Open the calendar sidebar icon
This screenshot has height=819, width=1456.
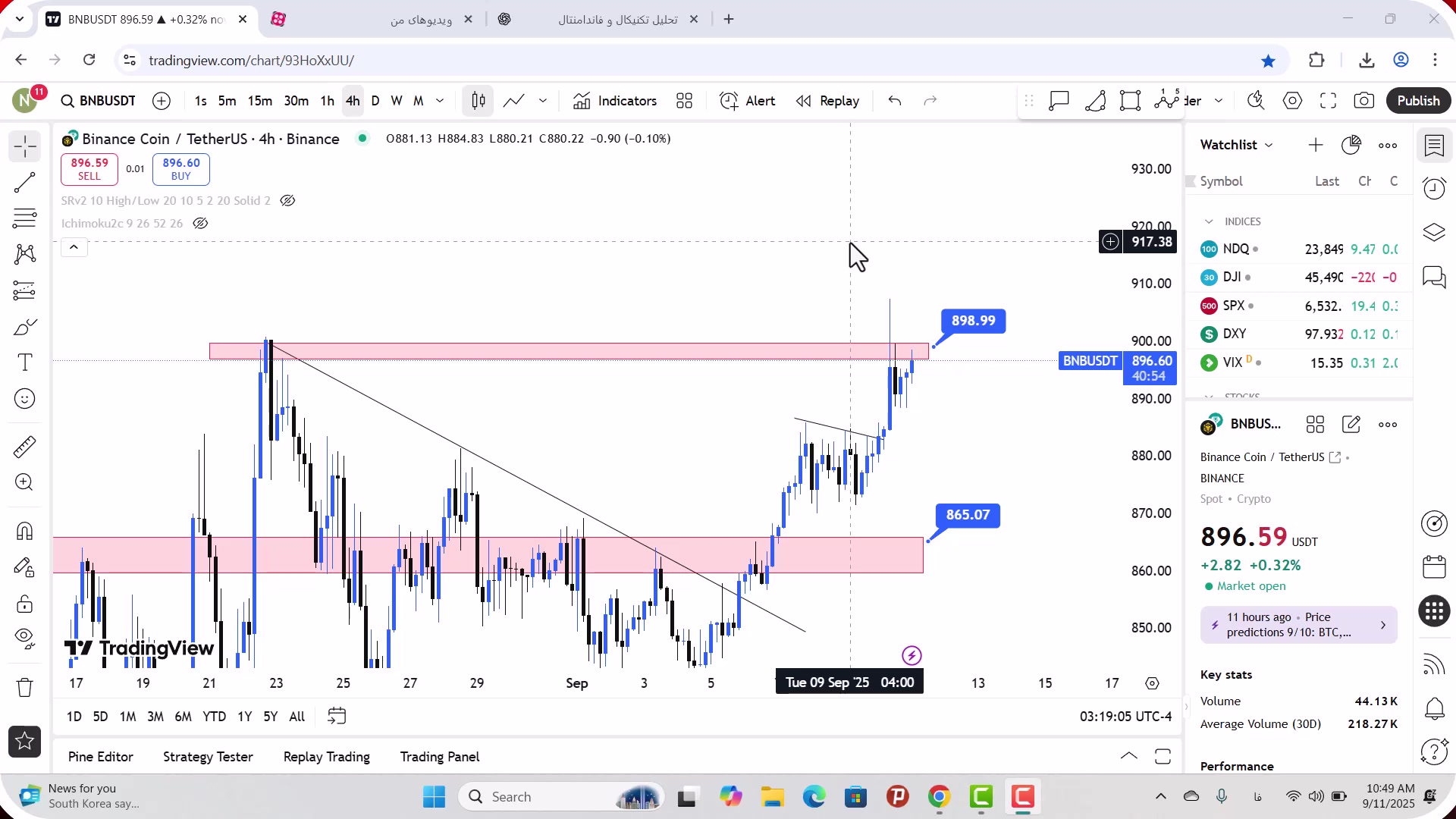coord(1434,566)
